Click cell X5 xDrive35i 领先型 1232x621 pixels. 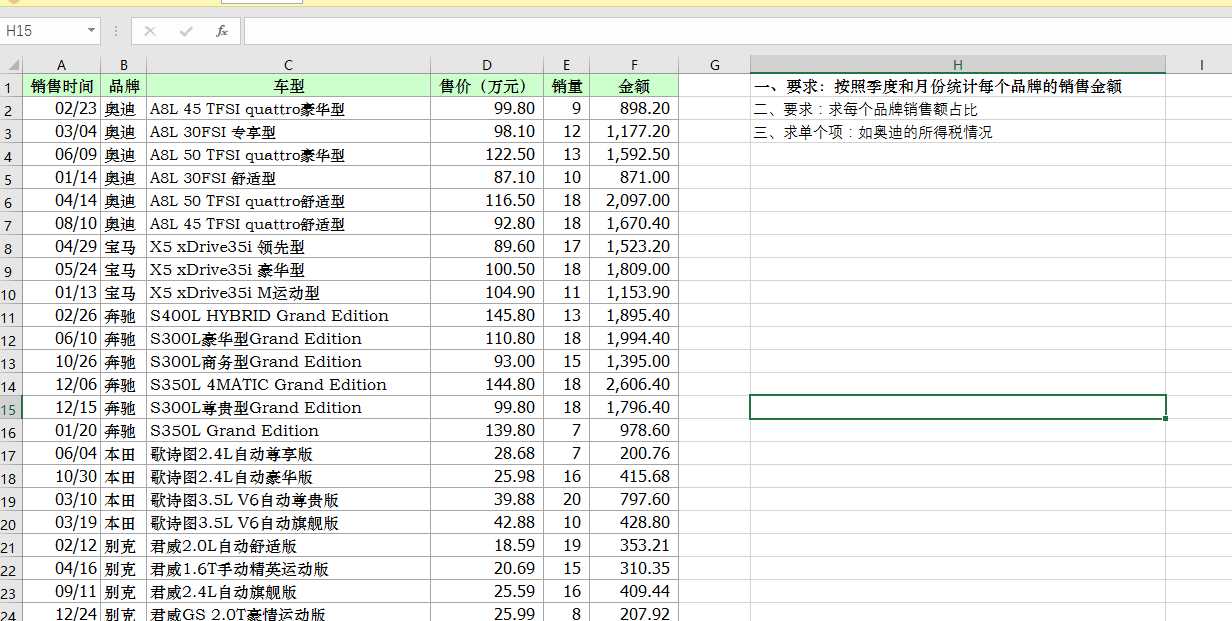(288, 247)
